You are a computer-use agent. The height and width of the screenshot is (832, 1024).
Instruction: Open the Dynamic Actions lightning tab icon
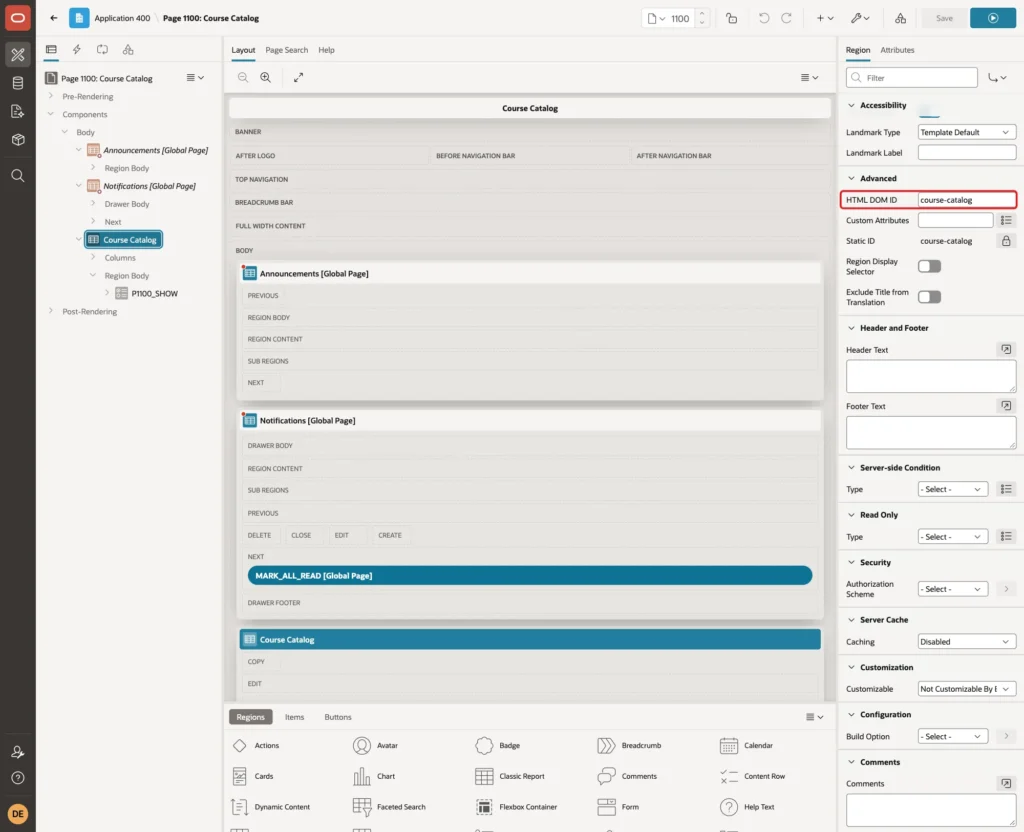(x=76, y=50)
